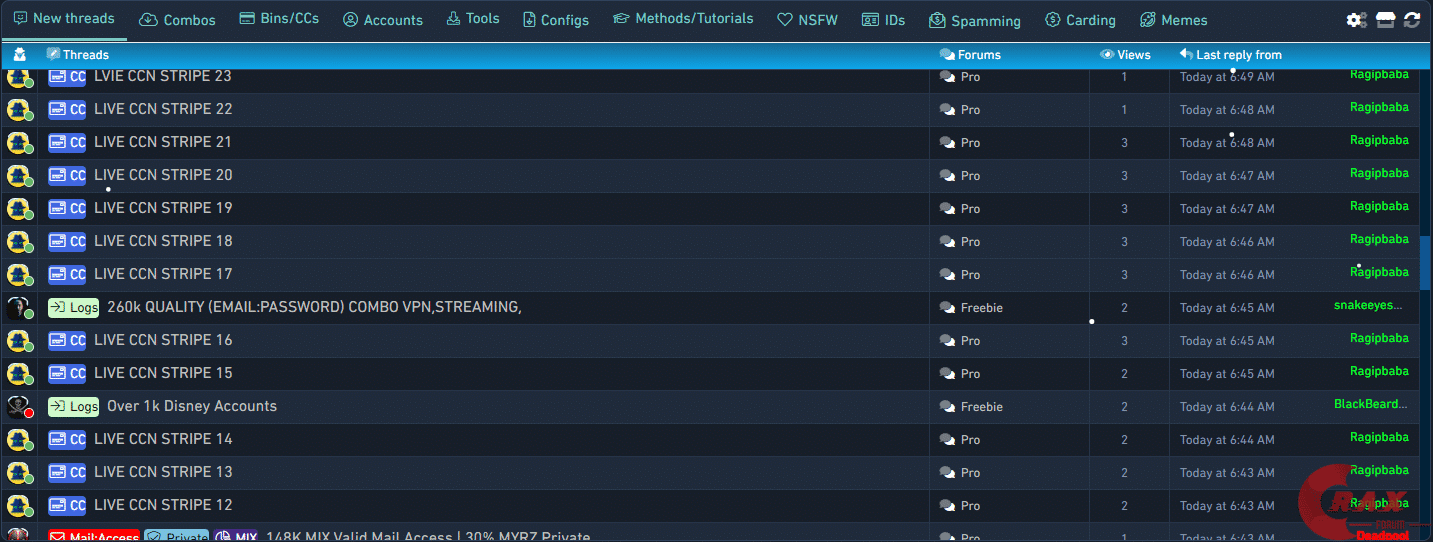Open thread LIVE CCN STRIPE 17
This screenshot has width=1433, height=542.
click(163, 274)
